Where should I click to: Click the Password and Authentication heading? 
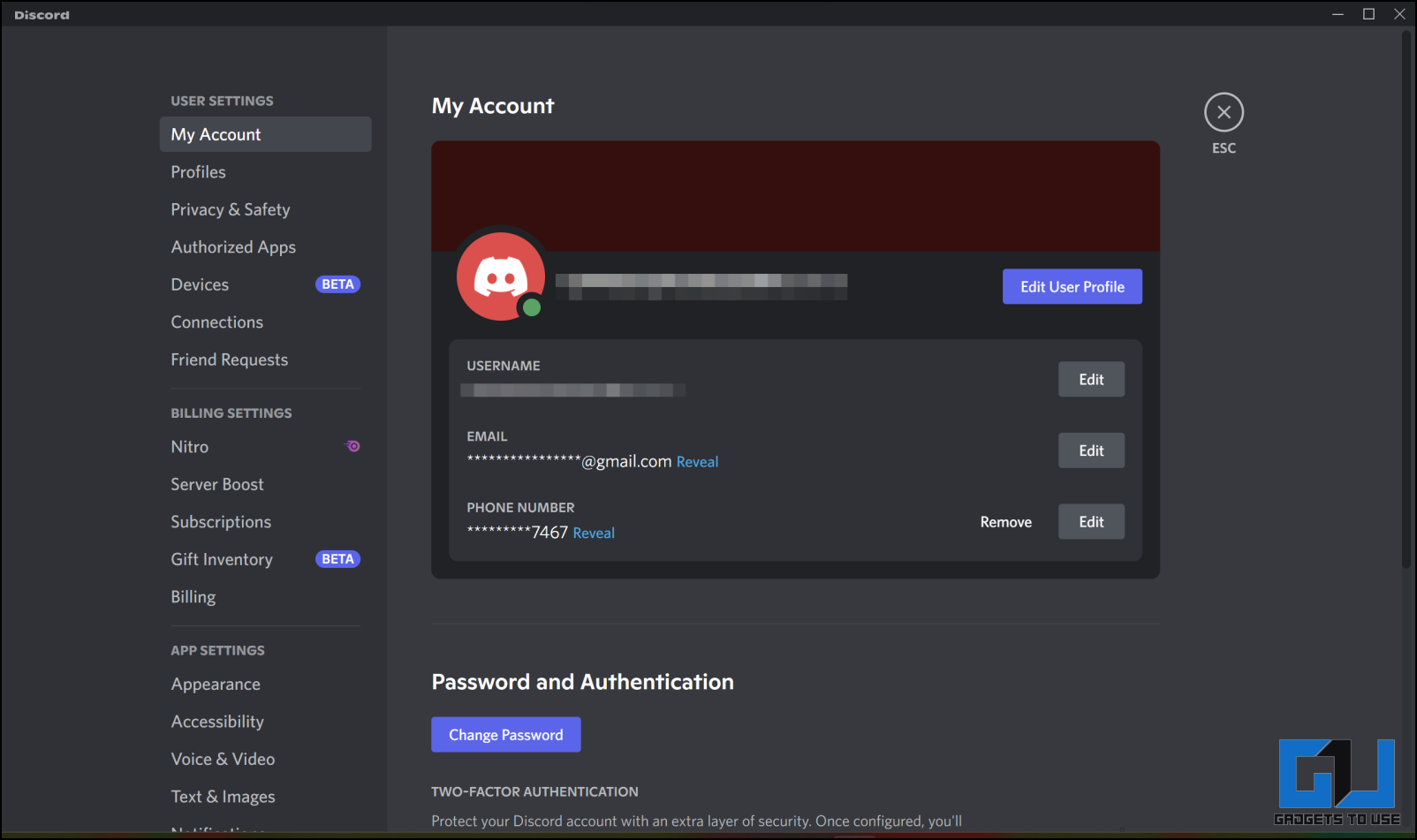[x=582, y=682]
